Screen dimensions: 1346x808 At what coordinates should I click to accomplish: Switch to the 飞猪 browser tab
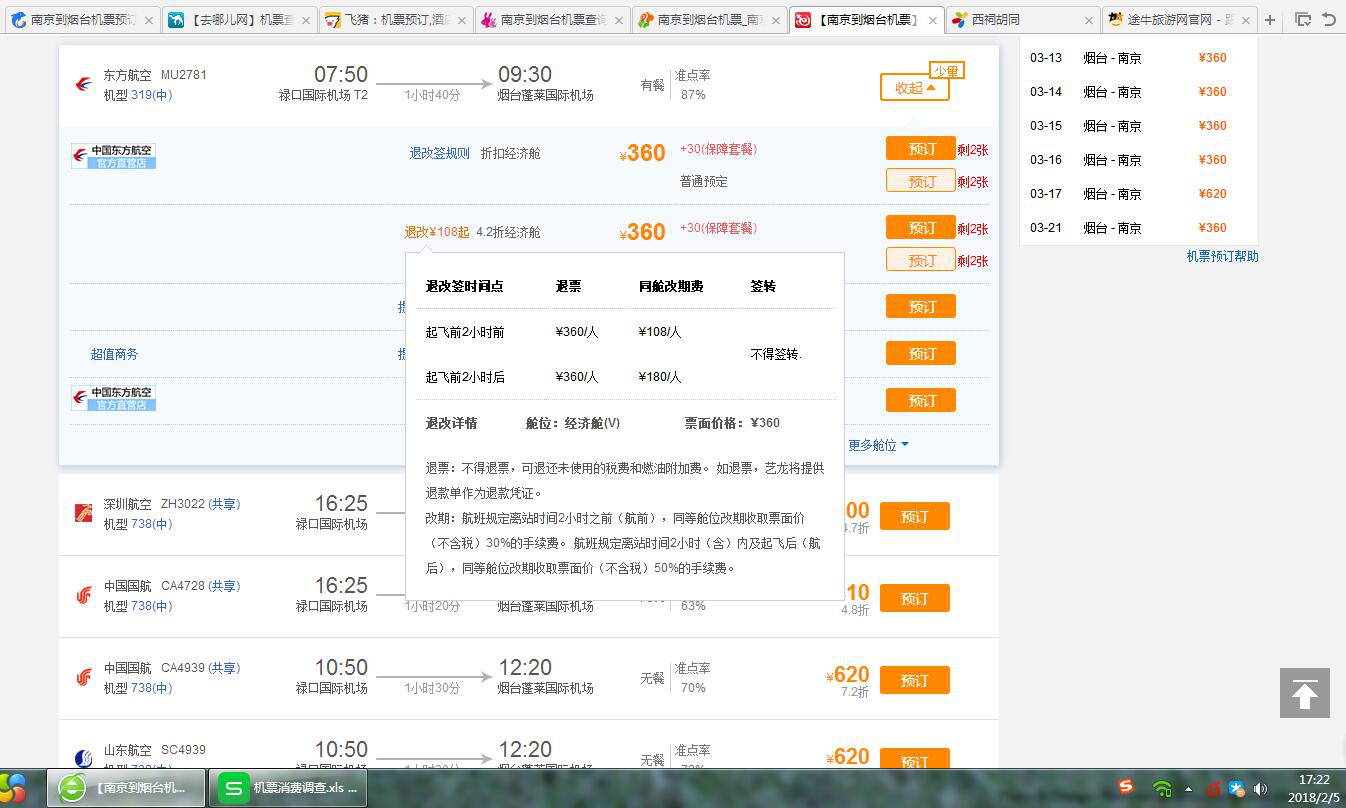(390, 19)
